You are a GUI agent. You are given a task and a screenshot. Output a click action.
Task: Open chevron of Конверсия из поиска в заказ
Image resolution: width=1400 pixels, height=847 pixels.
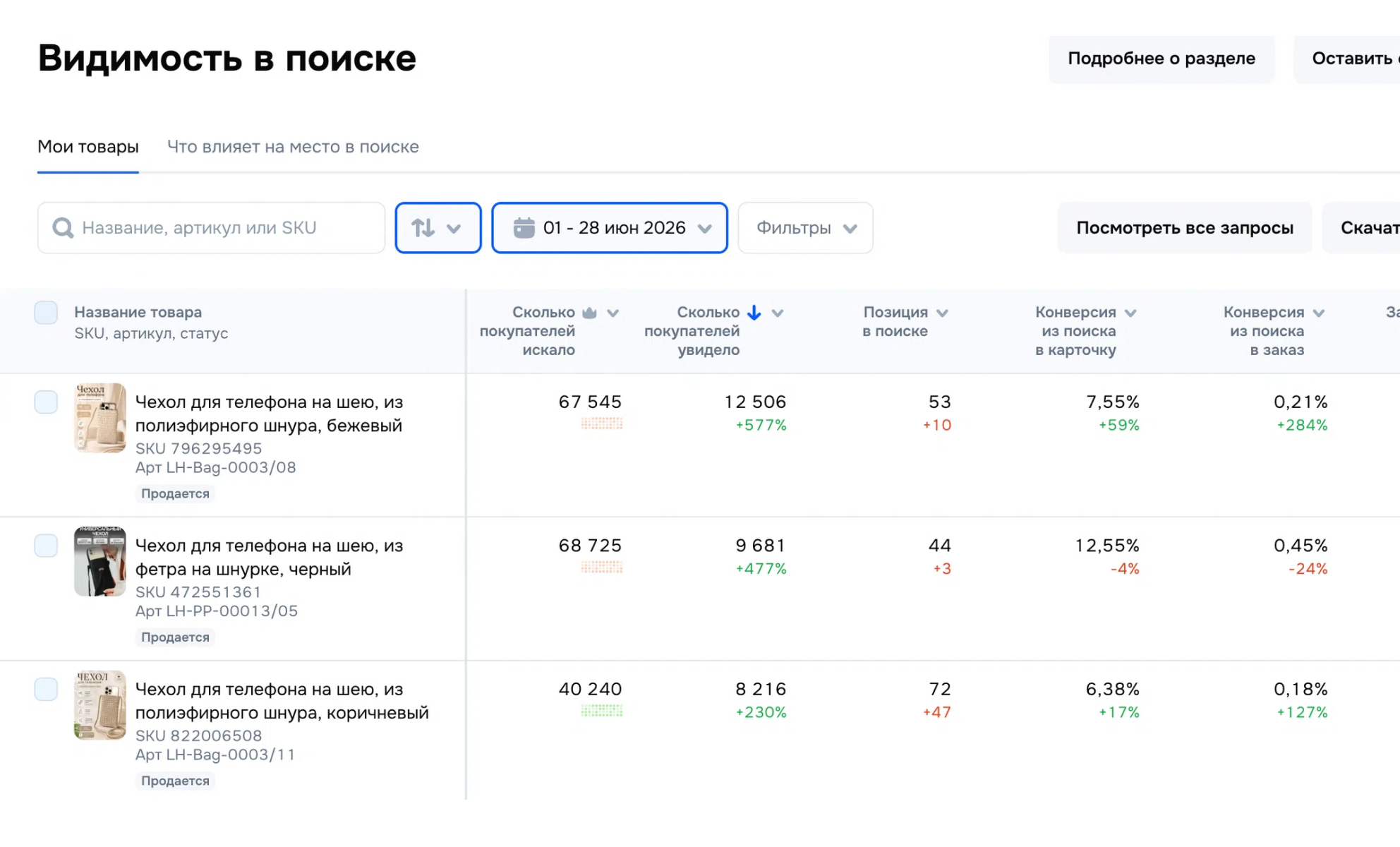pyautogui.click(x=1319, y=313)
